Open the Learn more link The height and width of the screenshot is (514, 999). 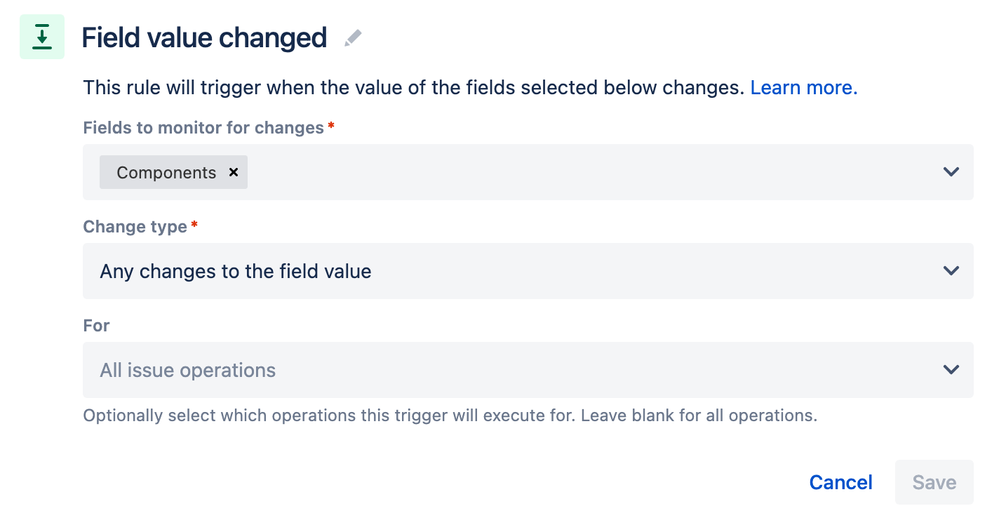[803, 88]
